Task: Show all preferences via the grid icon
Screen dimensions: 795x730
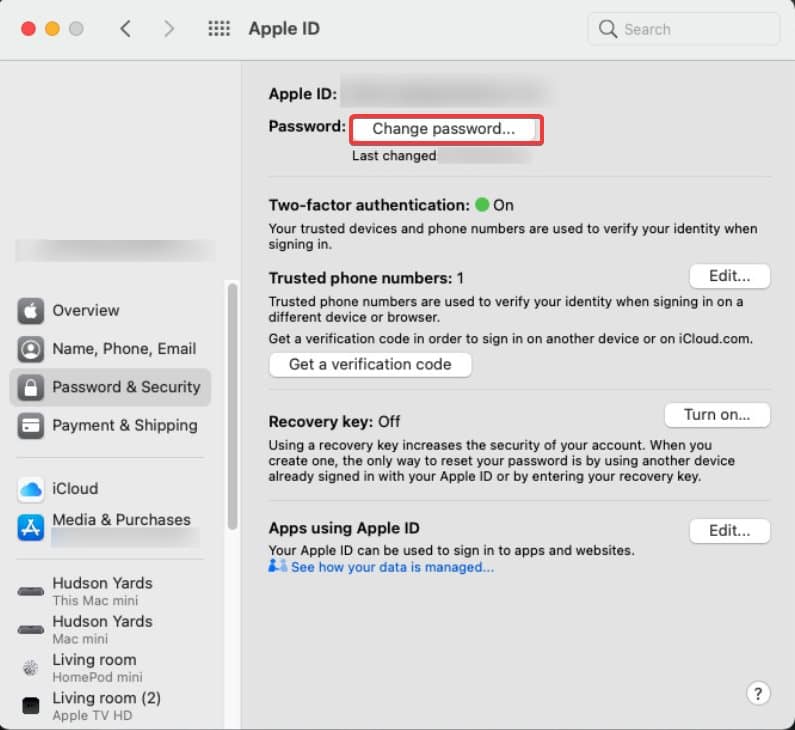Action: 219,29
